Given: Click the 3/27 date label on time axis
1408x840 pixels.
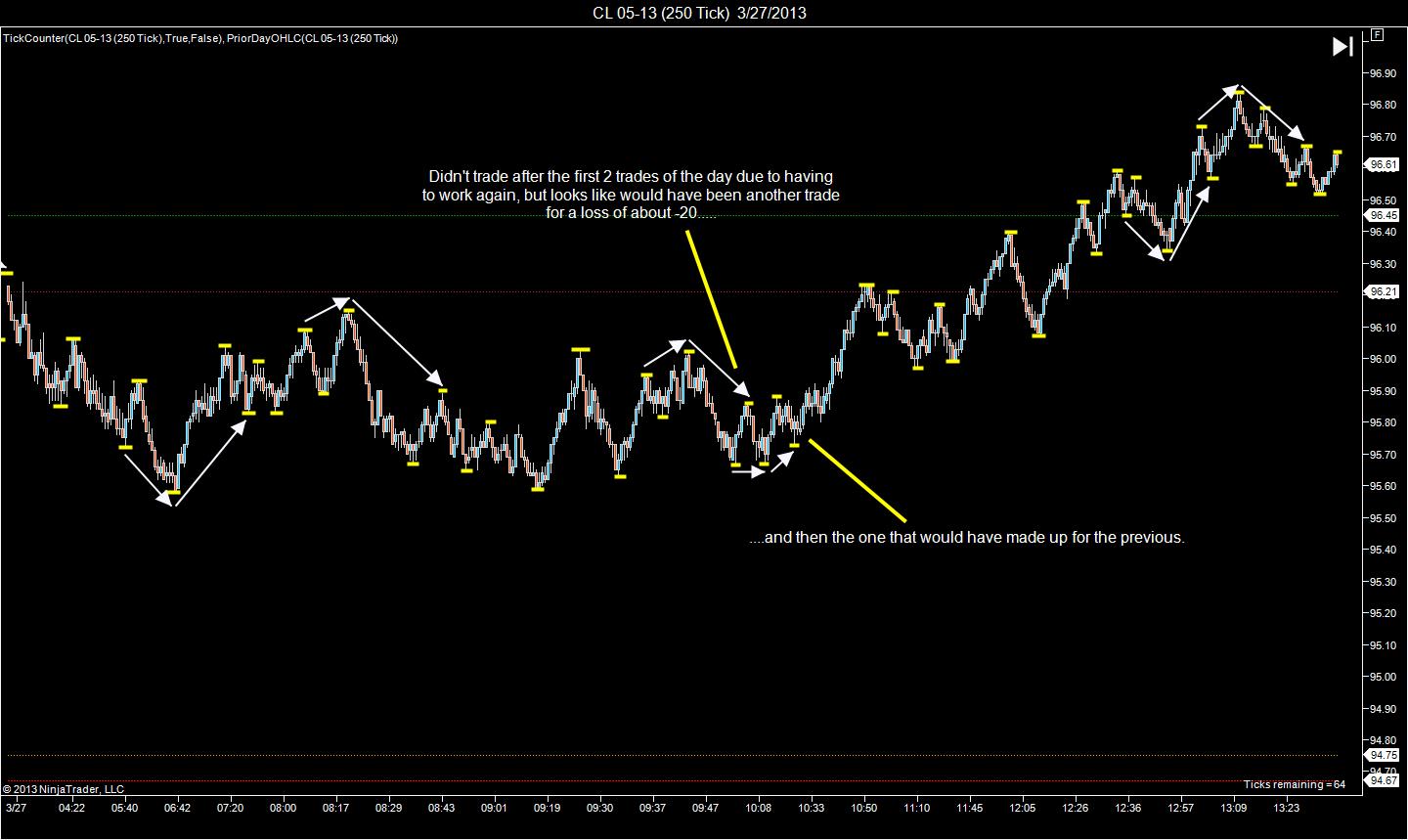Looking at the screenshot, I should (x=16, y=808).
